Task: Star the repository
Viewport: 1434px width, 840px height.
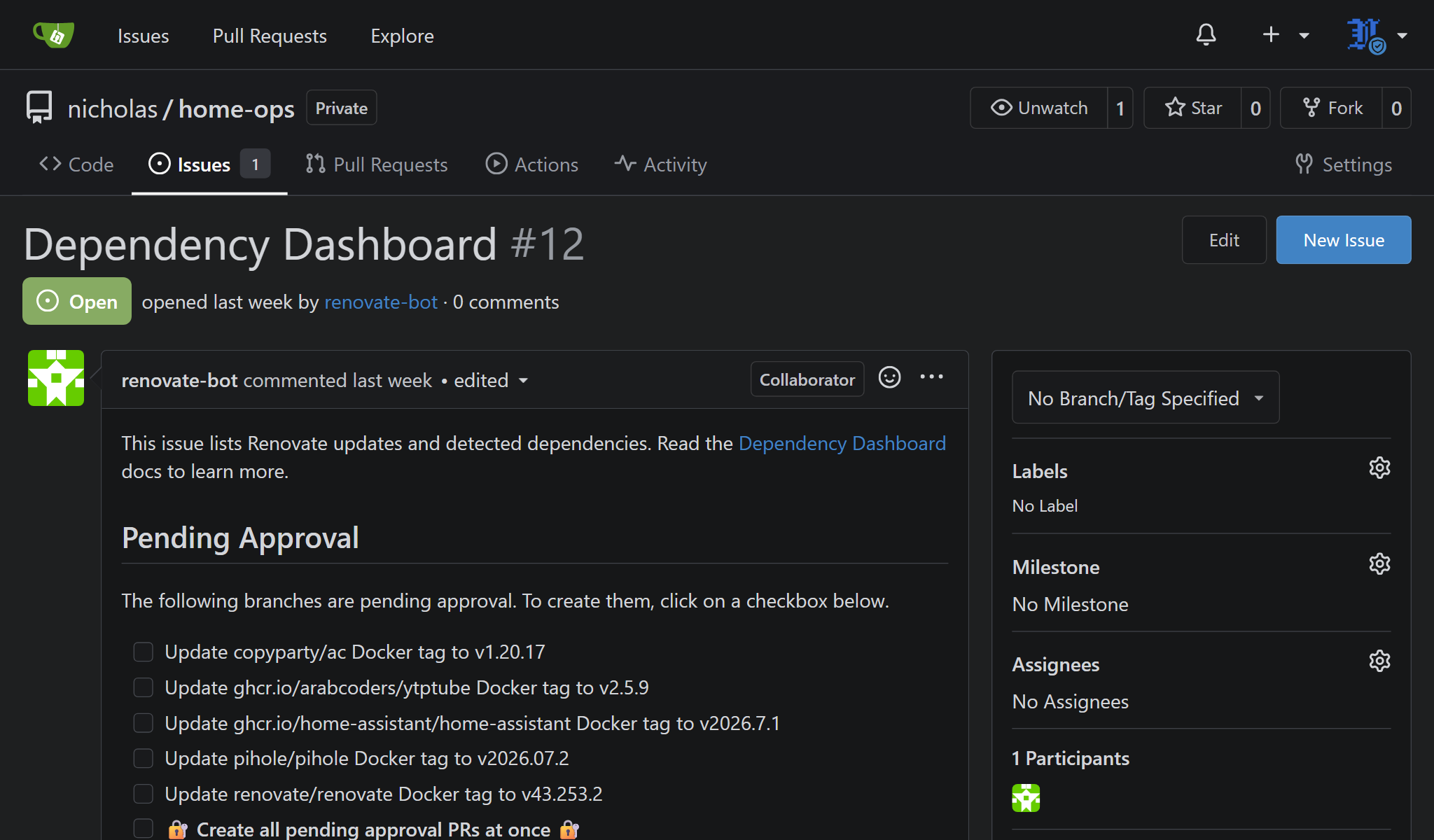Action: [x=1193, y=108]
